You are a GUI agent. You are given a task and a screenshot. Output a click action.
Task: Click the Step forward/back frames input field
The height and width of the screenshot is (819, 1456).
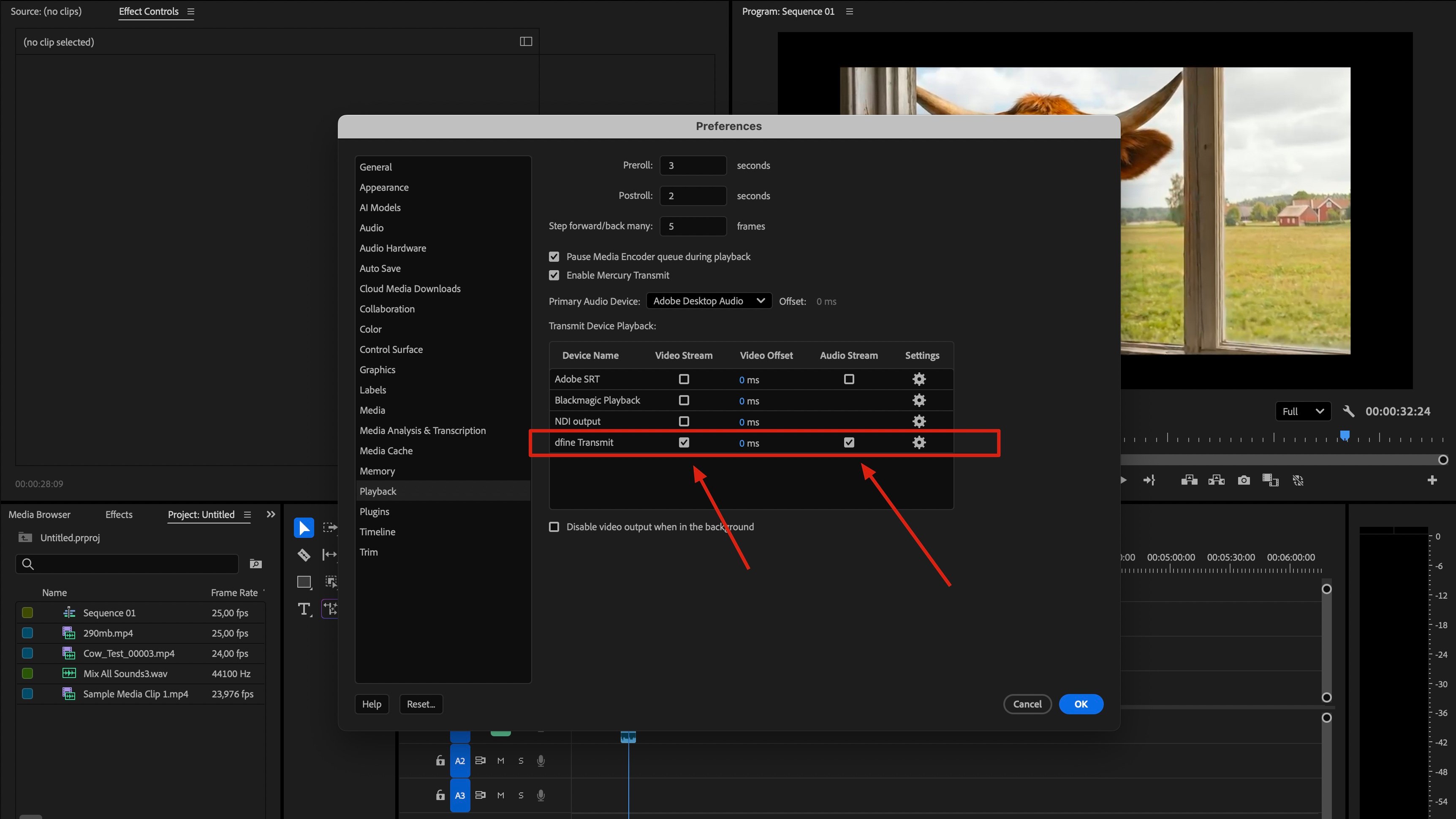tap(693, 226)
